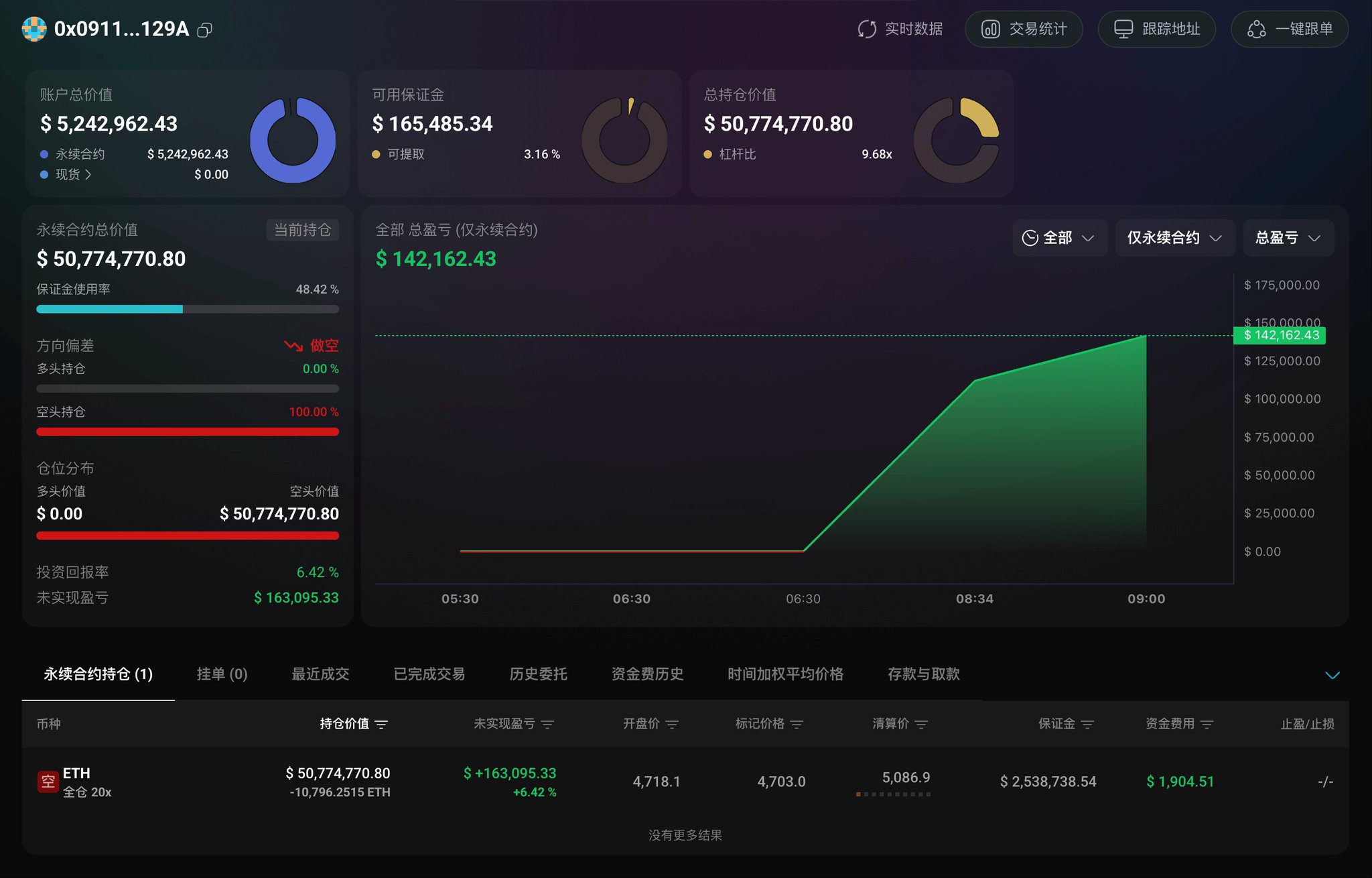Click the 保证金使用率 progress bar
The width and height of the screenshot is (1372, 878).
[x=188, y=309]
